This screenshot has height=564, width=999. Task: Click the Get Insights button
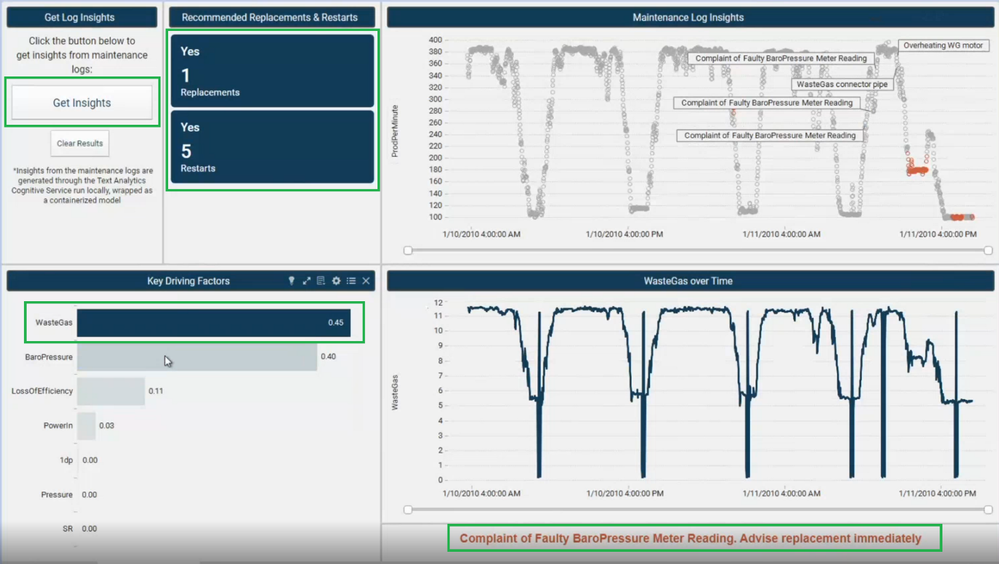82,103
